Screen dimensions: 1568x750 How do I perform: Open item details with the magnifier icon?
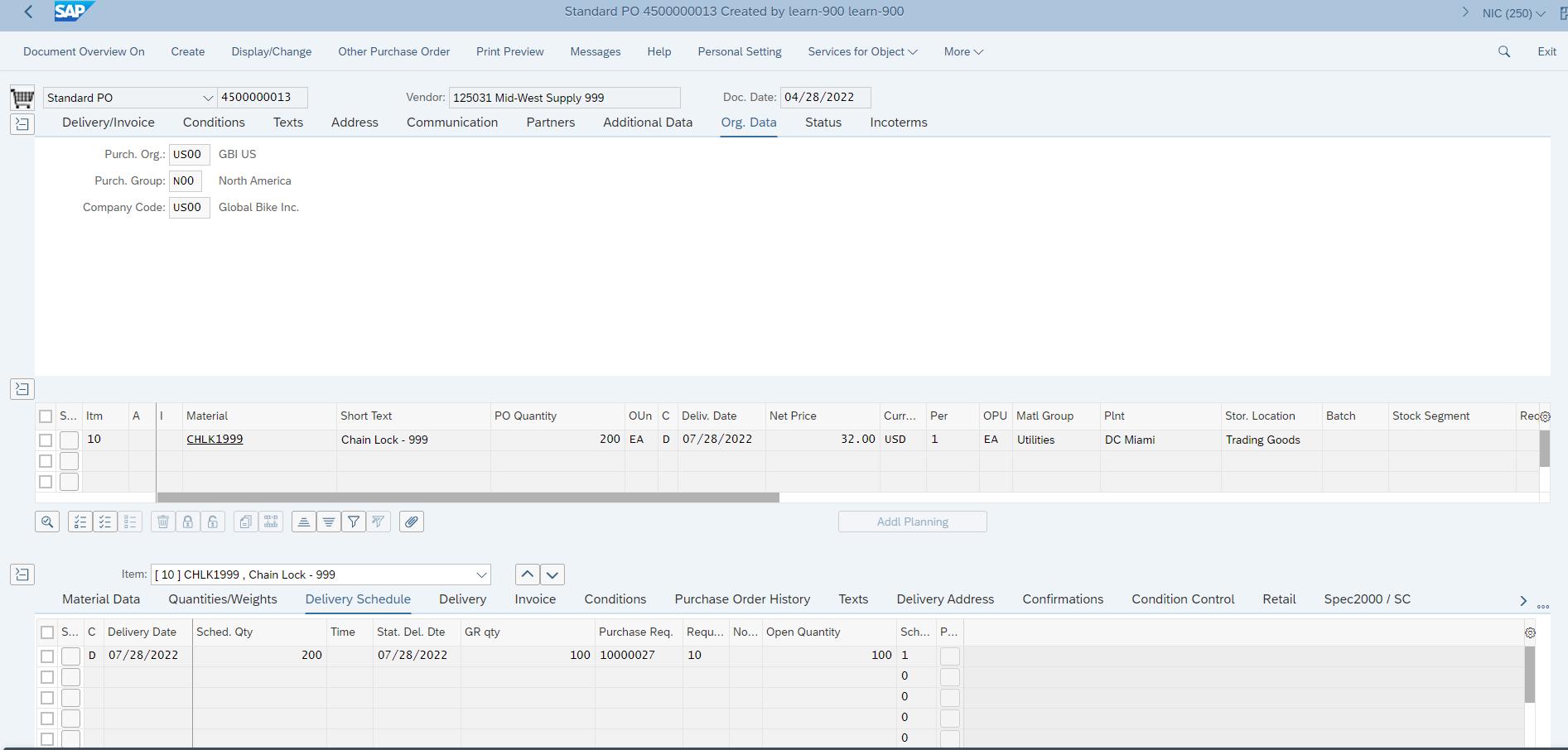tap(47, 522)
